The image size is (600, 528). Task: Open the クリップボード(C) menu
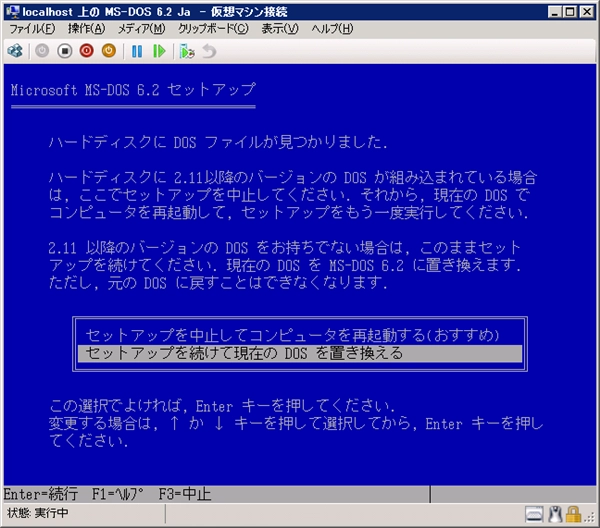pos(213,29)
